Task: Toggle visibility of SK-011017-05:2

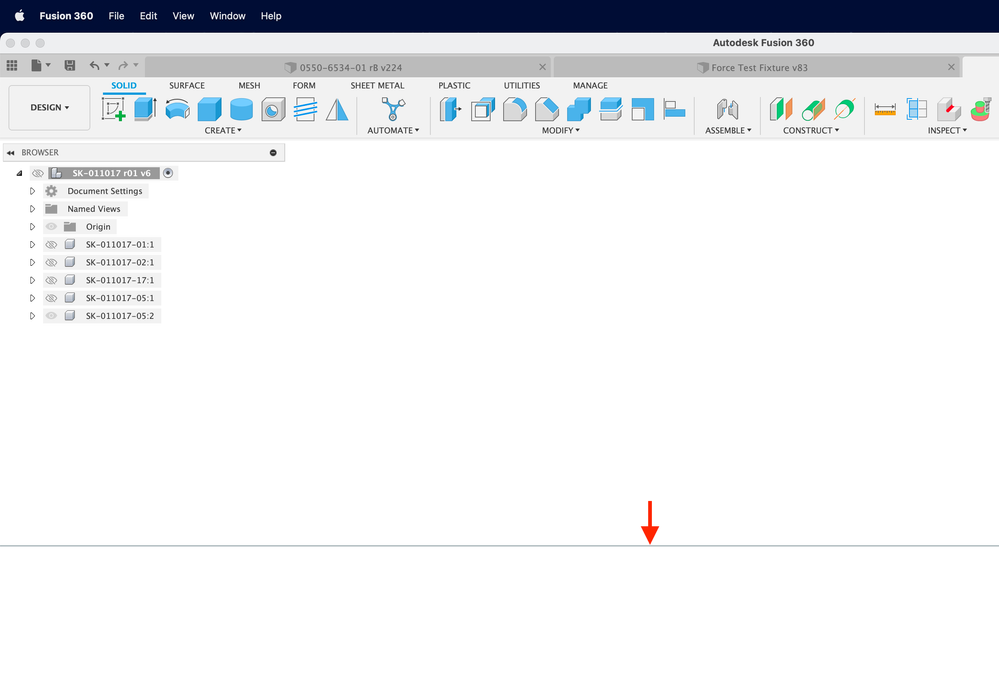Action: click(x=51, y=316)
